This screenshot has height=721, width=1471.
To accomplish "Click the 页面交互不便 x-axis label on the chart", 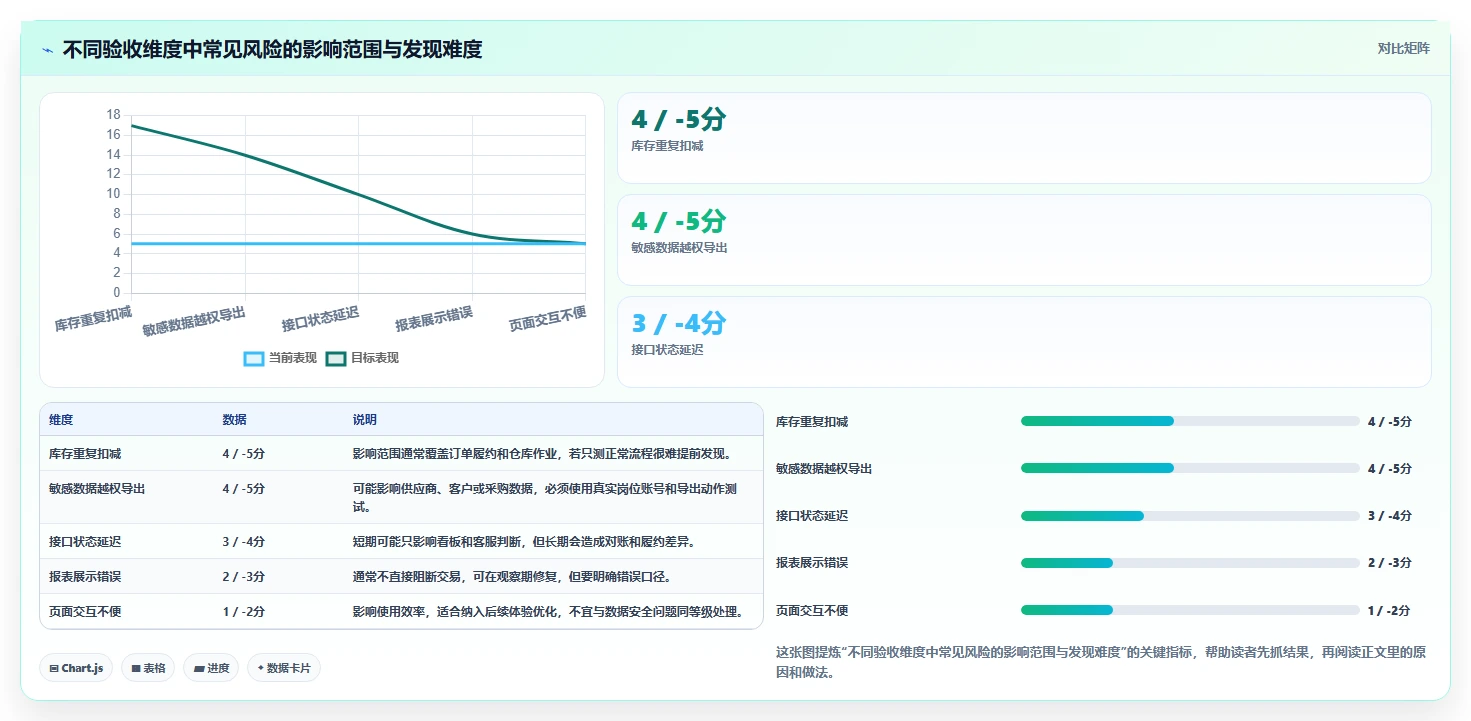I will click(547, 319).
